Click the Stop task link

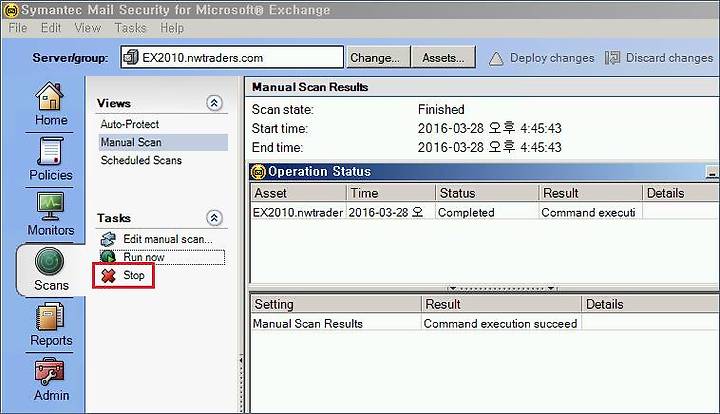(x=134, y=275)
